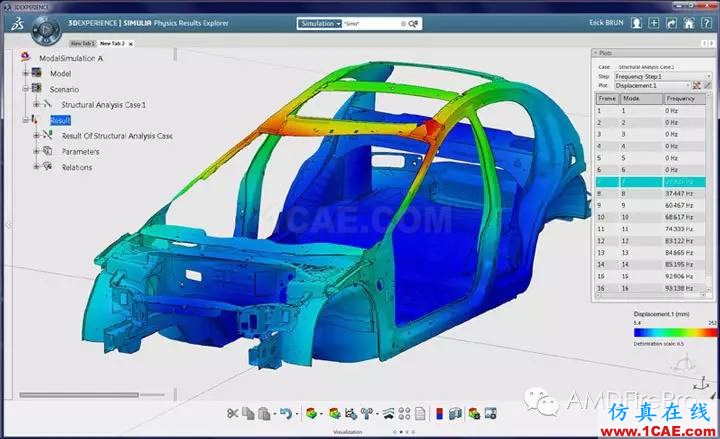Click the robot manipulator icon near legend

pos(681,363)
